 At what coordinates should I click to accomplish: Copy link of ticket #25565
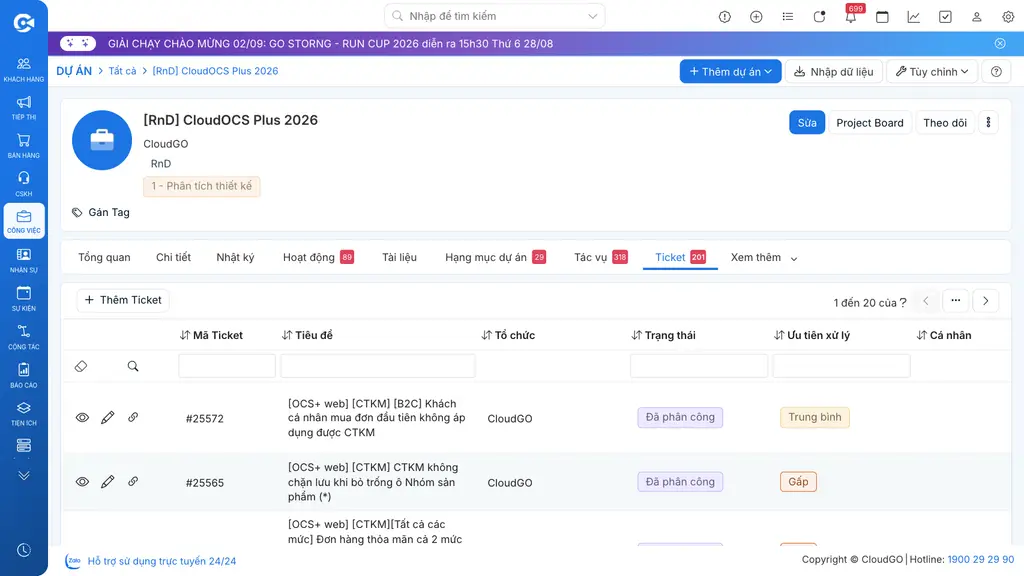[x=133, y=481]
